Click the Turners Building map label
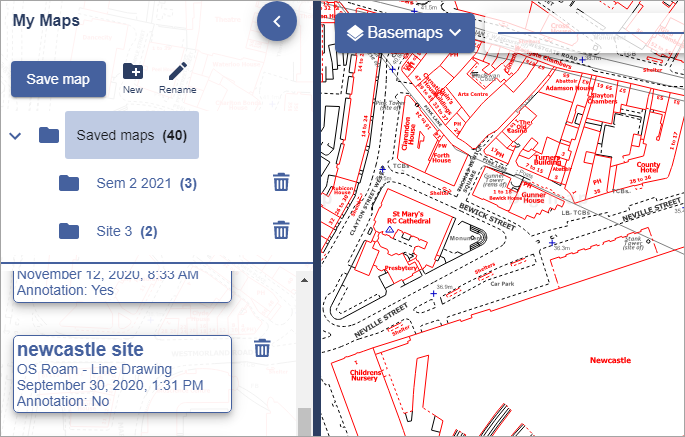685x437 pixels. pyautogui.click(x=547, y=160)
